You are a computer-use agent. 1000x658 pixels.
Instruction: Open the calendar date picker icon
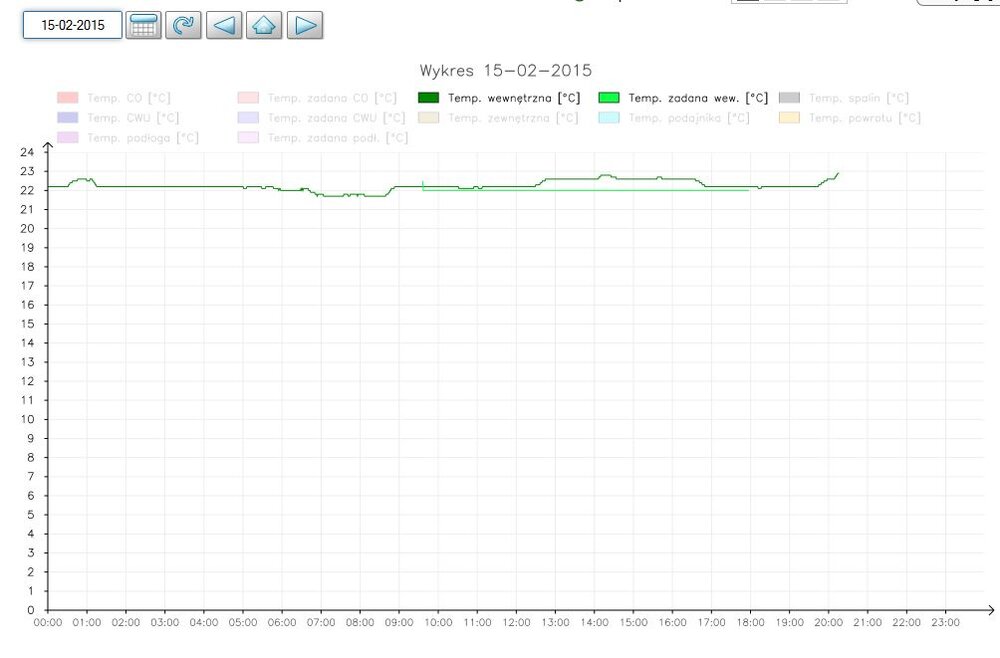[x=144, y=25]
